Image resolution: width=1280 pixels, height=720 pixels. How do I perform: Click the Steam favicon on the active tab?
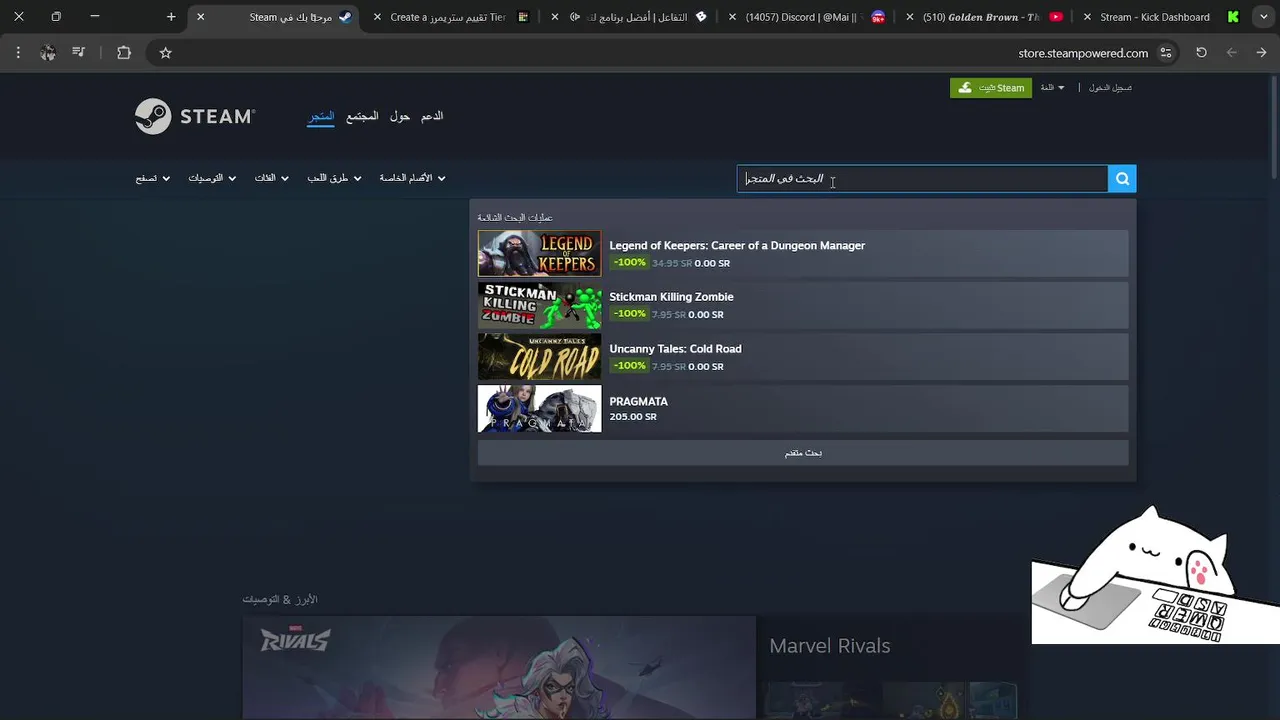click(x=345, y=17)
